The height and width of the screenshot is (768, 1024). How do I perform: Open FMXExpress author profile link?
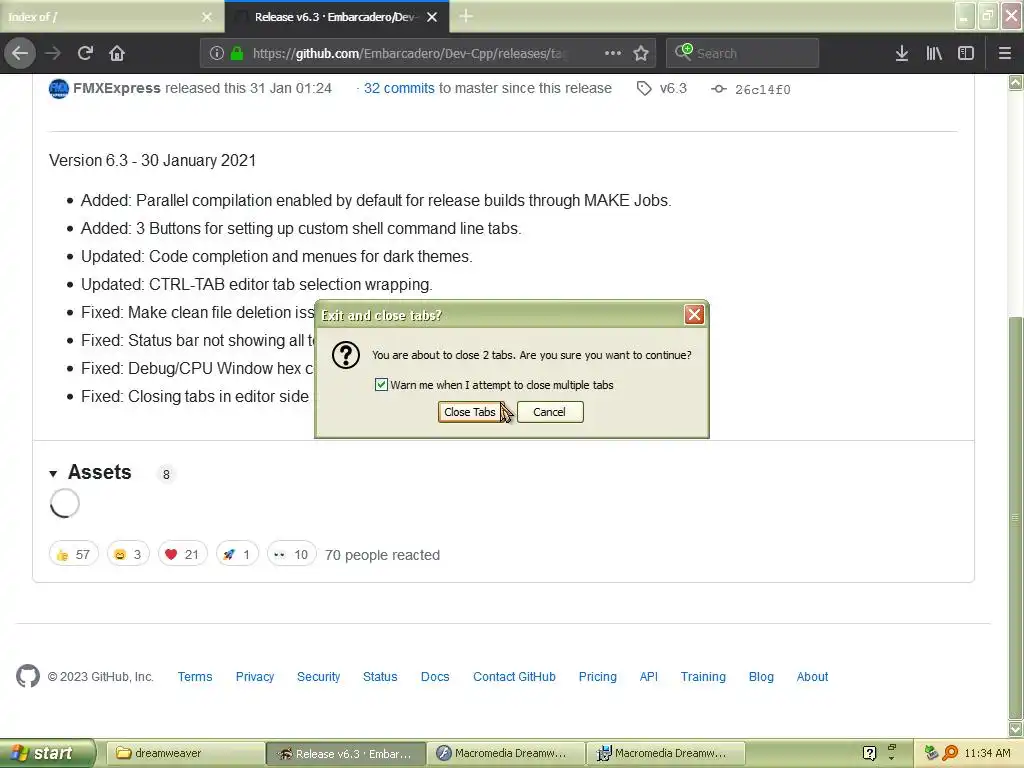[x=117, y=88]
